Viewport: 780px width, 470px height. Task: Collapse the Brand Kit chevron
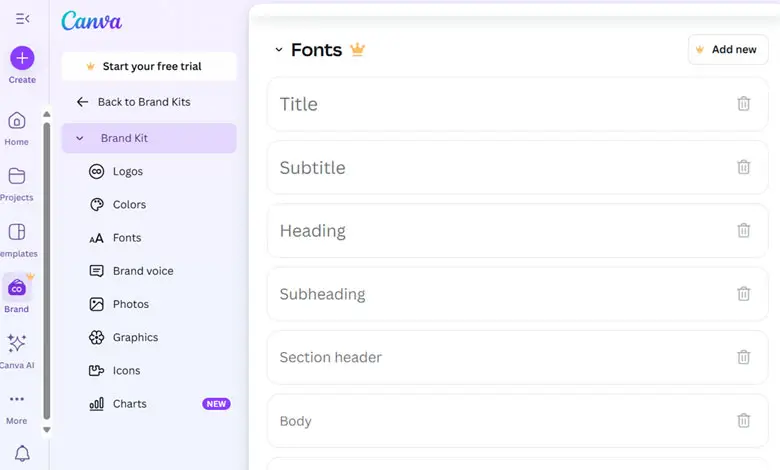click(80, 138)
